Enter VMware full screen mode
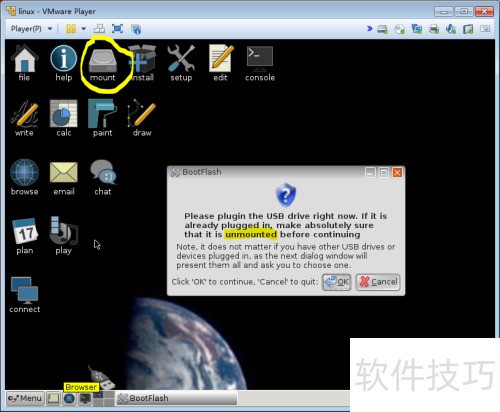 click(117, 29)
